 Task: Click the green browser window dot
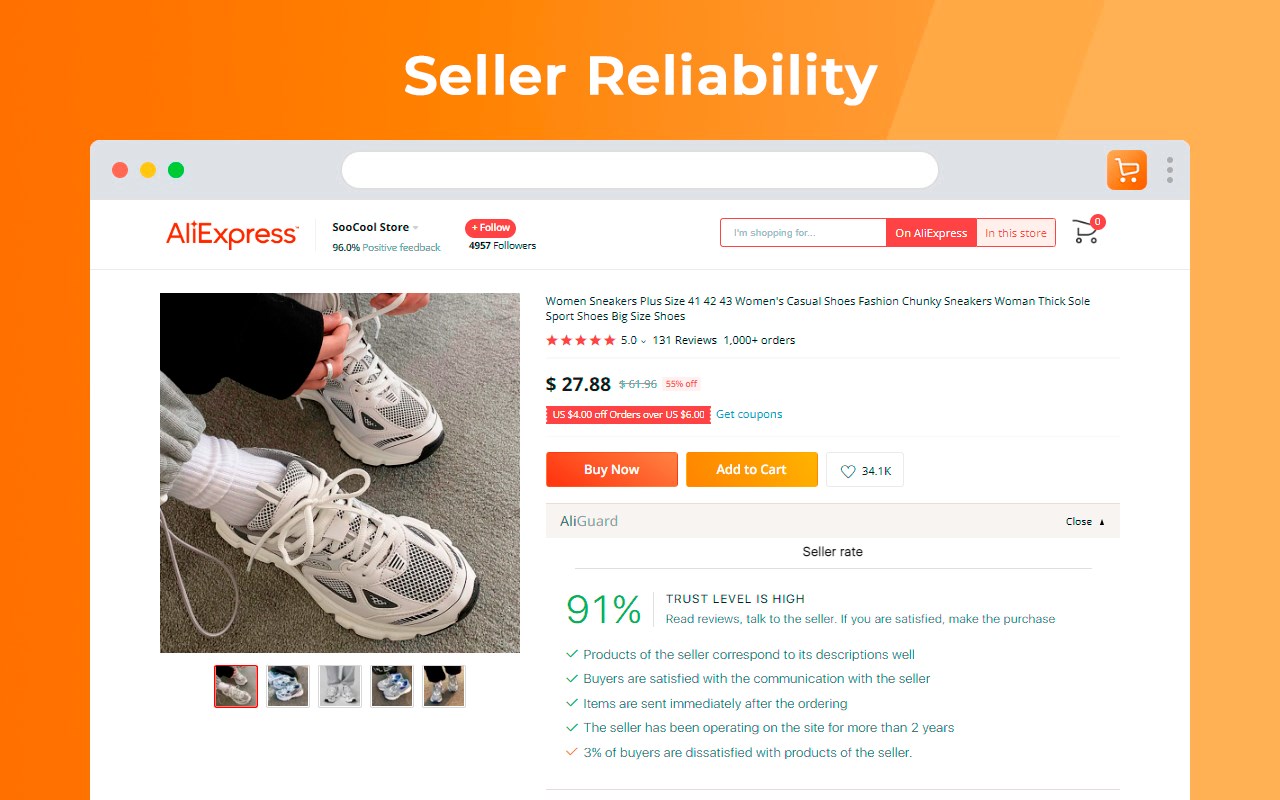point(176,170)
